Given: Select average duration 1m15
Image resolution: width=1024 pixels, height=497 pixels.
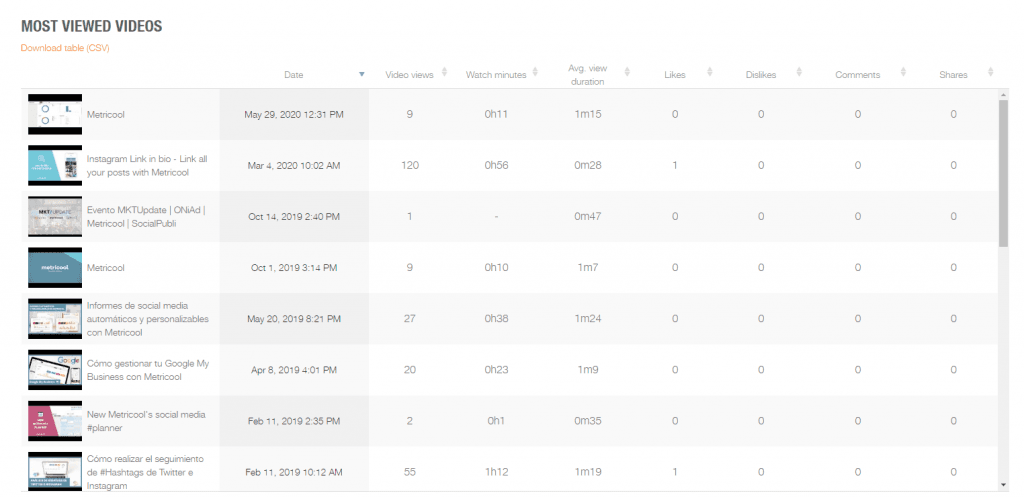Looking at the screenshot, I should [588, 114].
